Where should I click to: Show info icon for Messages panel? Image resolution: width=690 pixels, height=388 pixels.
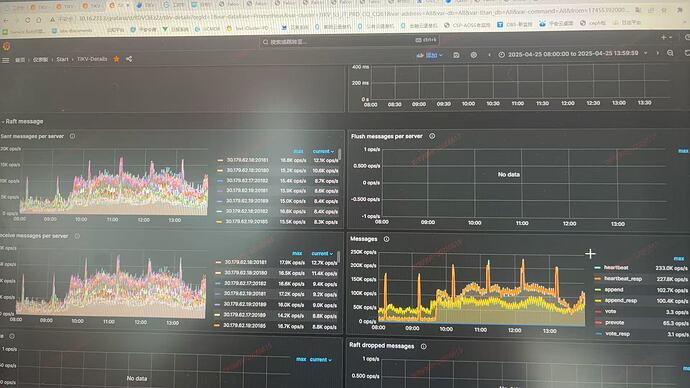click(x=386, y=239)
